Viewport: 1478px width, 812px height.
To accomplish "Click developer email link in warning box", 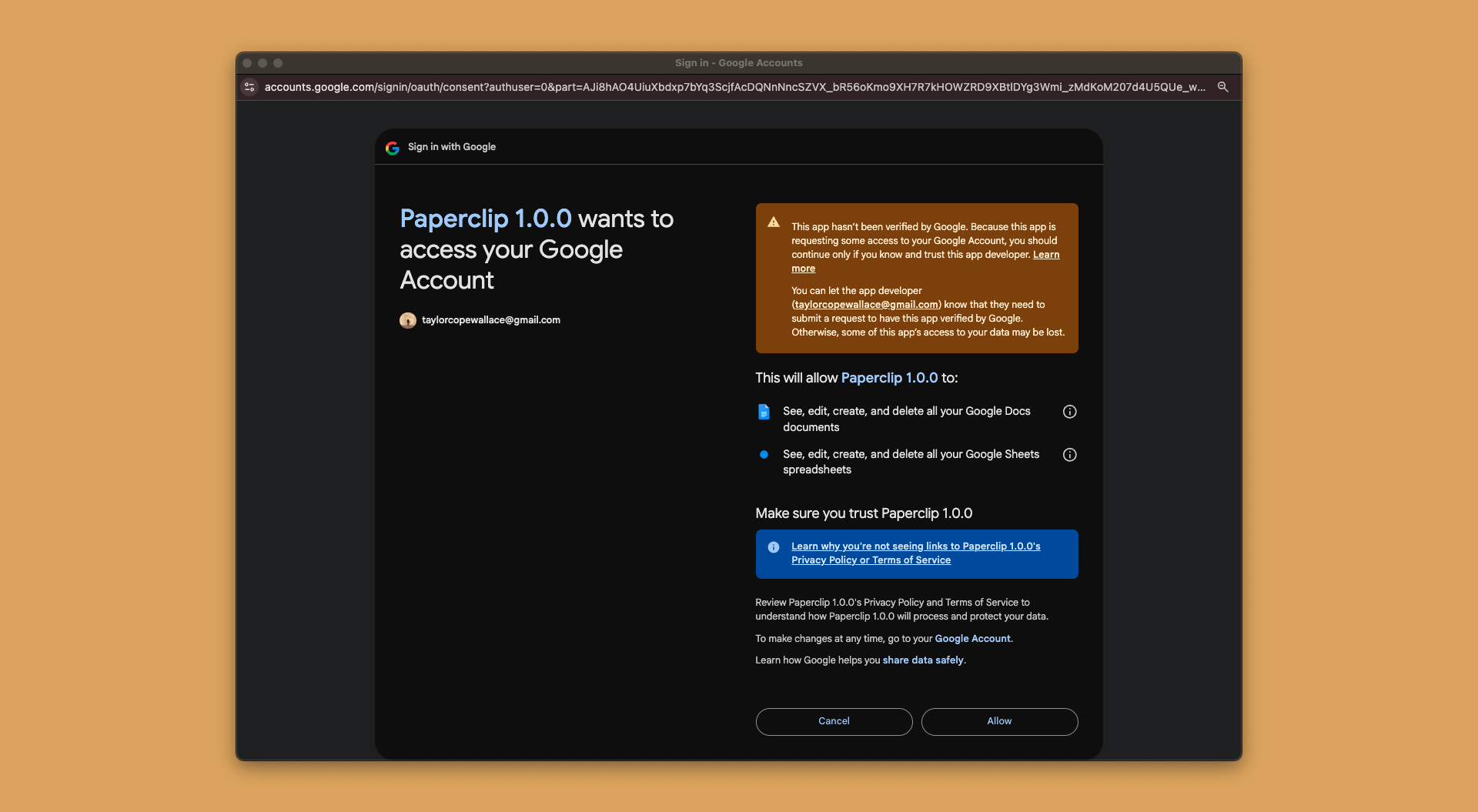I will click(x=866, y=305).
